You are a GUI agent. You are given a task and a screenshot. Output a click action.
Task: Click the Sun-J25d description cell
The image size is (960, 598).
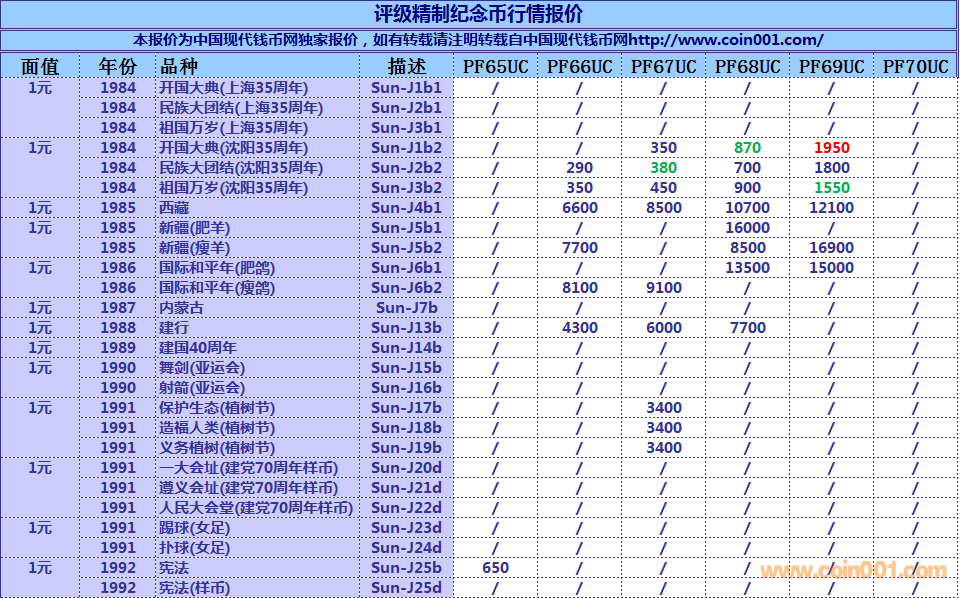tap(406, 588)
